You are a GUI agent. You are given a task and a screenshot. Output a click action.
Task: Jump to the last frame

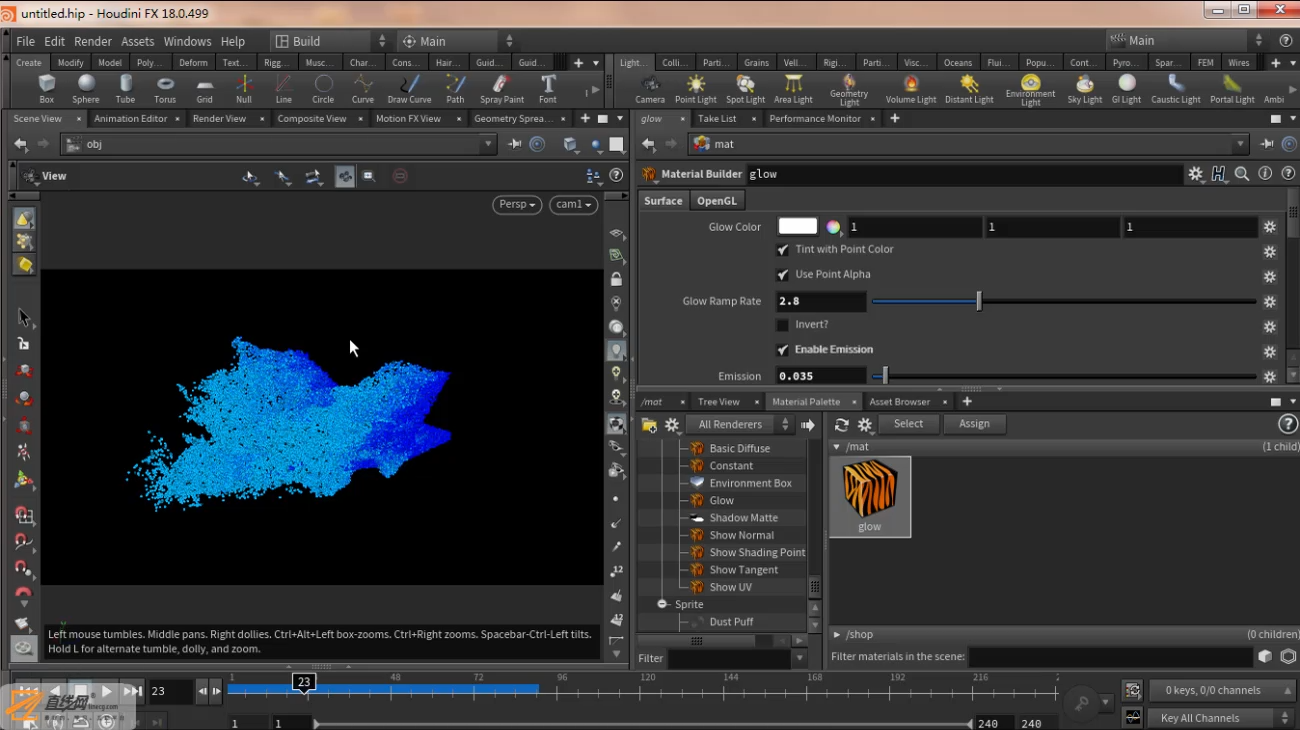point(132,691)
